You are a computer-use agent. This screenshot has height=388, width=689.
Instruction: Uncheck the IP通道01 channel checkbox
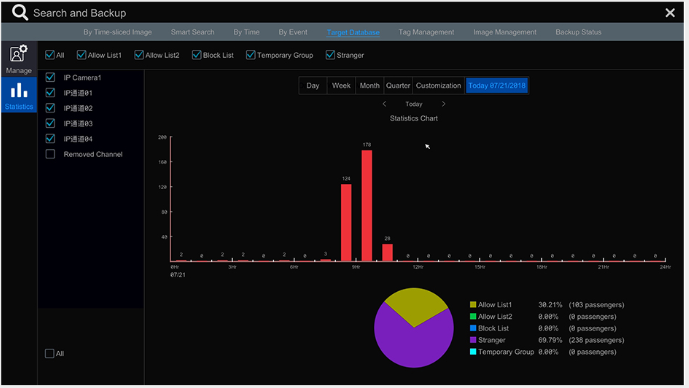50,93
